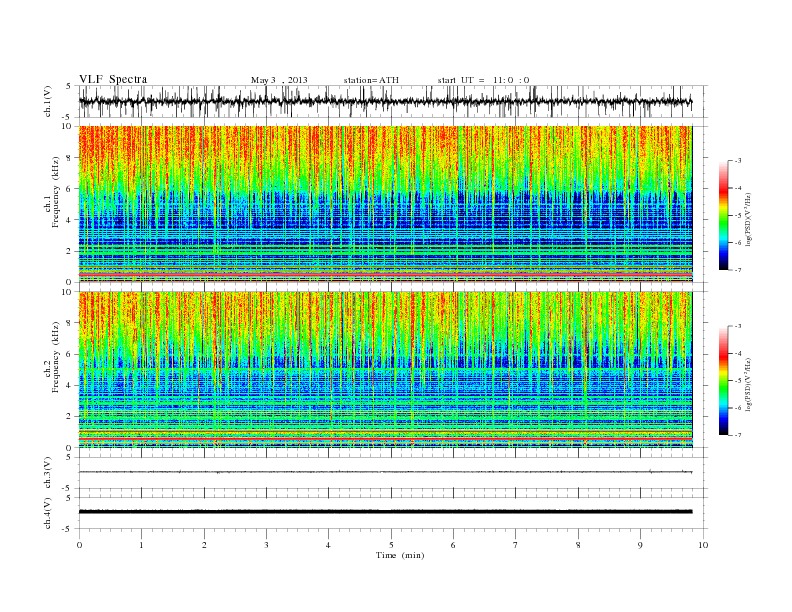Click the ch.1 'log(PSD)(V²/Hz)' color bar label

(749, 219)
